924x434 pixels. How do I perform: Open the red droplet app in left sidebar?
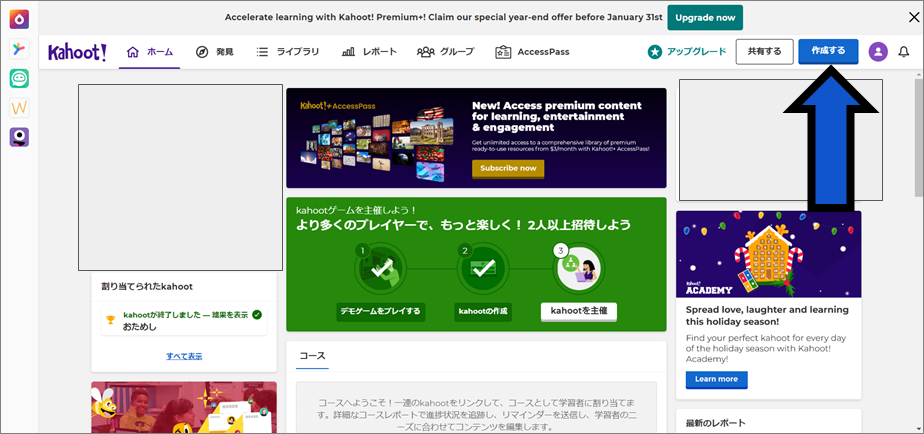click(19, 19)
